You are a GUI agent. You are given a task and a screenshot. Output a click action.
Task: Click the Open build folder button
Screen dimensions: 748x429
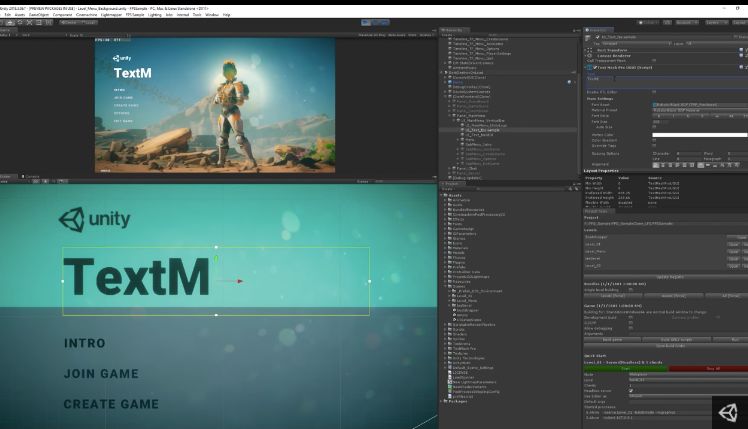click(666, 345)
